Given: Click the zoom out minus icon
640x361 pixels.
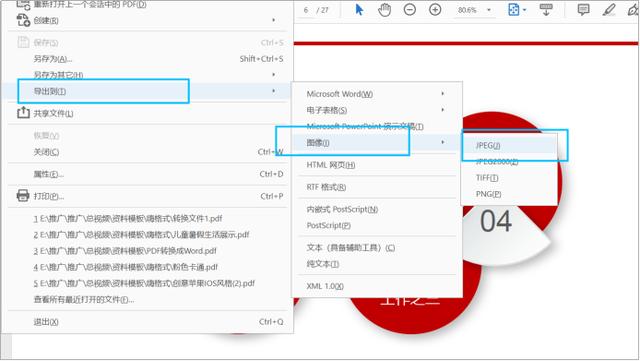Looking at the screenshot, I should tap(410, 9).
